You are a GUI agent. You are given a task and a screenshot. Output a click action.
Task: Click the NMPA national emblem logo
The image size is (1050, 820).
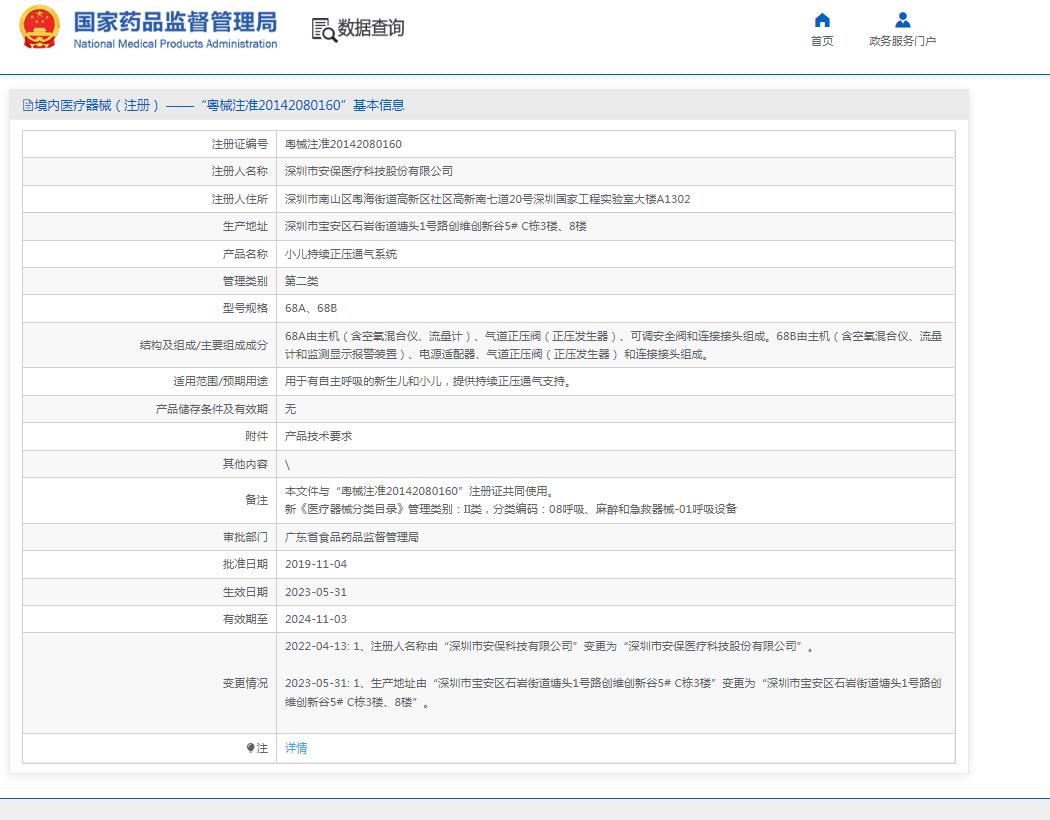tap(40, 28)
